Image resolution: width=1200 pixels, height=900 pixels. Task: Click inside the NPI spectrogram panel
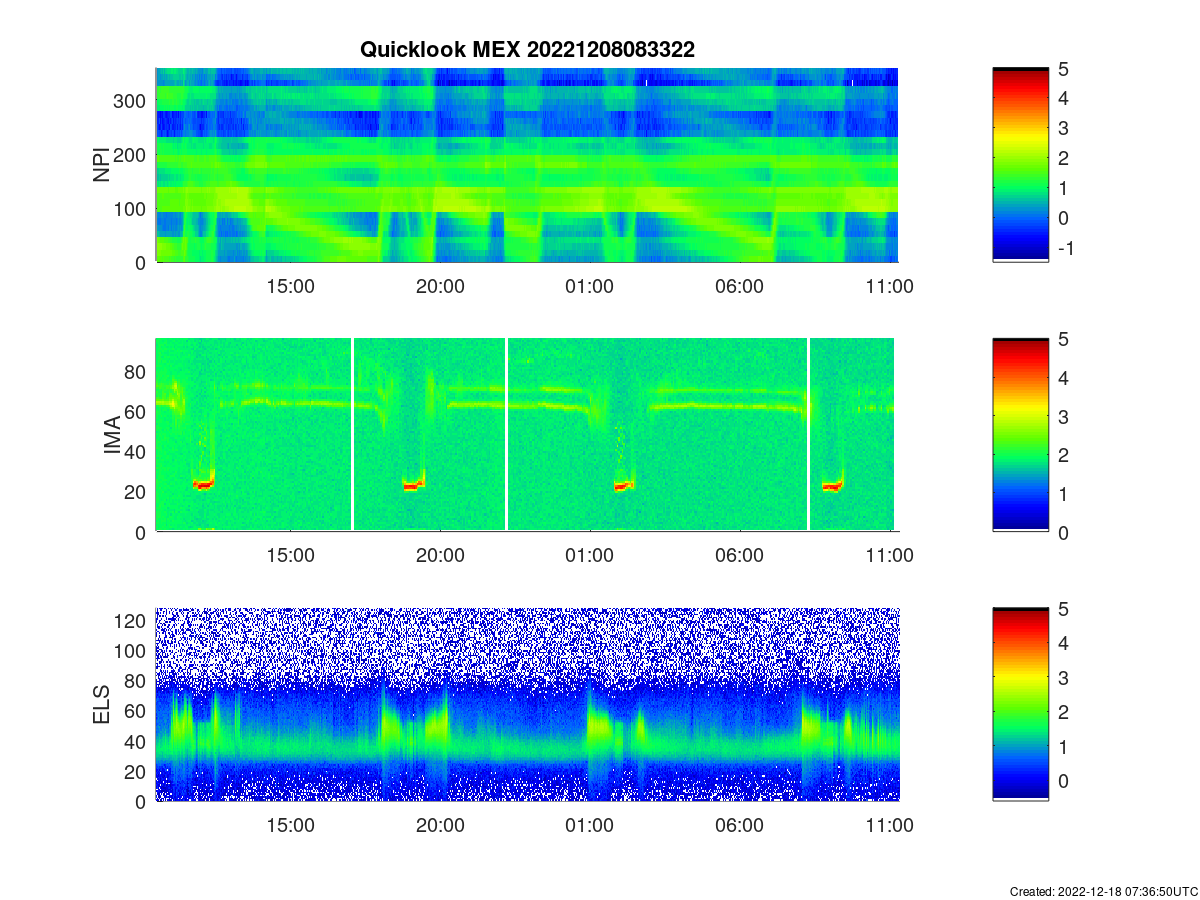point(527,165)
